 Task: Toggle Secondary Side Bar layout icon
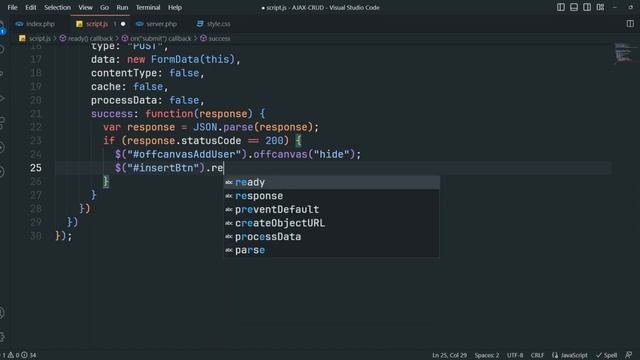coord(587,7)
